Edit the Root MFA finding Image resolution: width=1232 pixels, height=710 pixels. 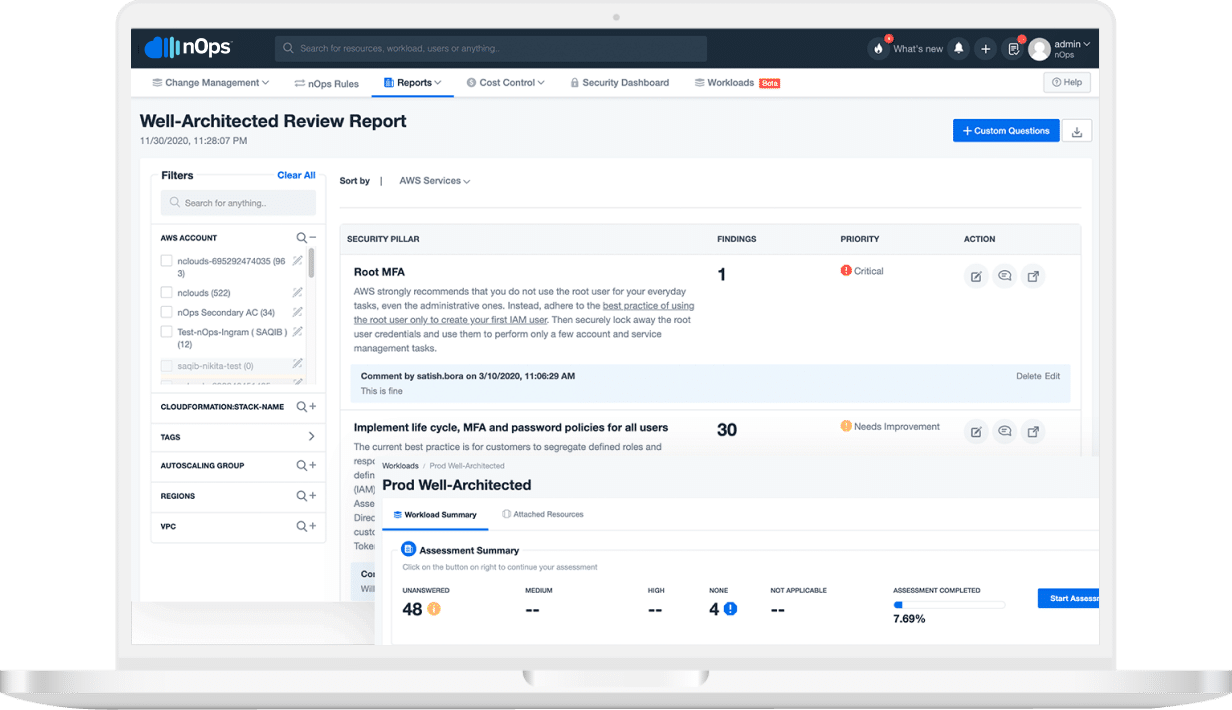pyautogui.click(x=976, y=277)
